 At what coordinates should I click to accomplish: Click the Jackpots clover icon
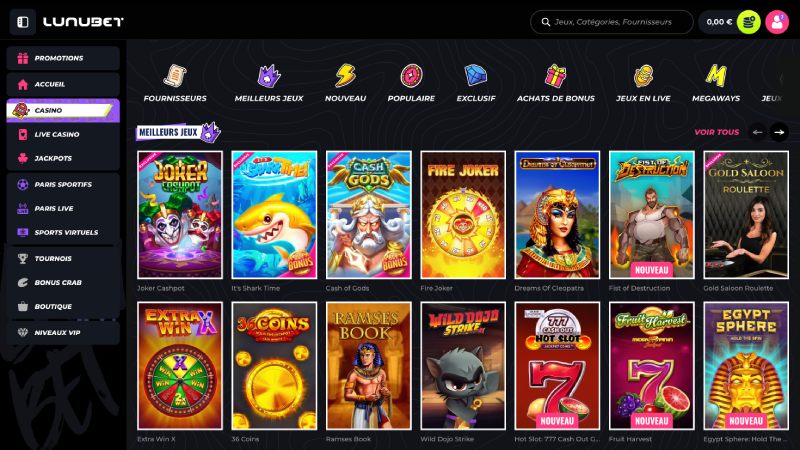coord(22,158)
